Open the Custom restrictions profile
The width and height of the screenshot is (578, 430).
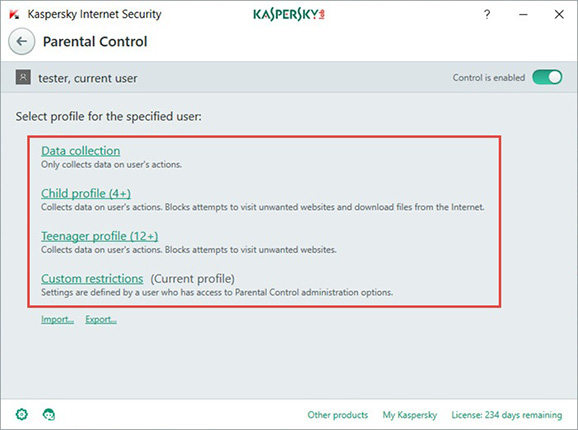coord(92,279)
